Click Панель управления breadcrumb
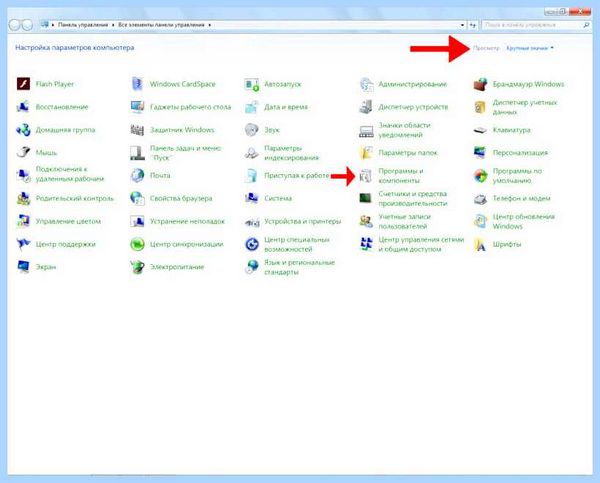 click(83, 25)
